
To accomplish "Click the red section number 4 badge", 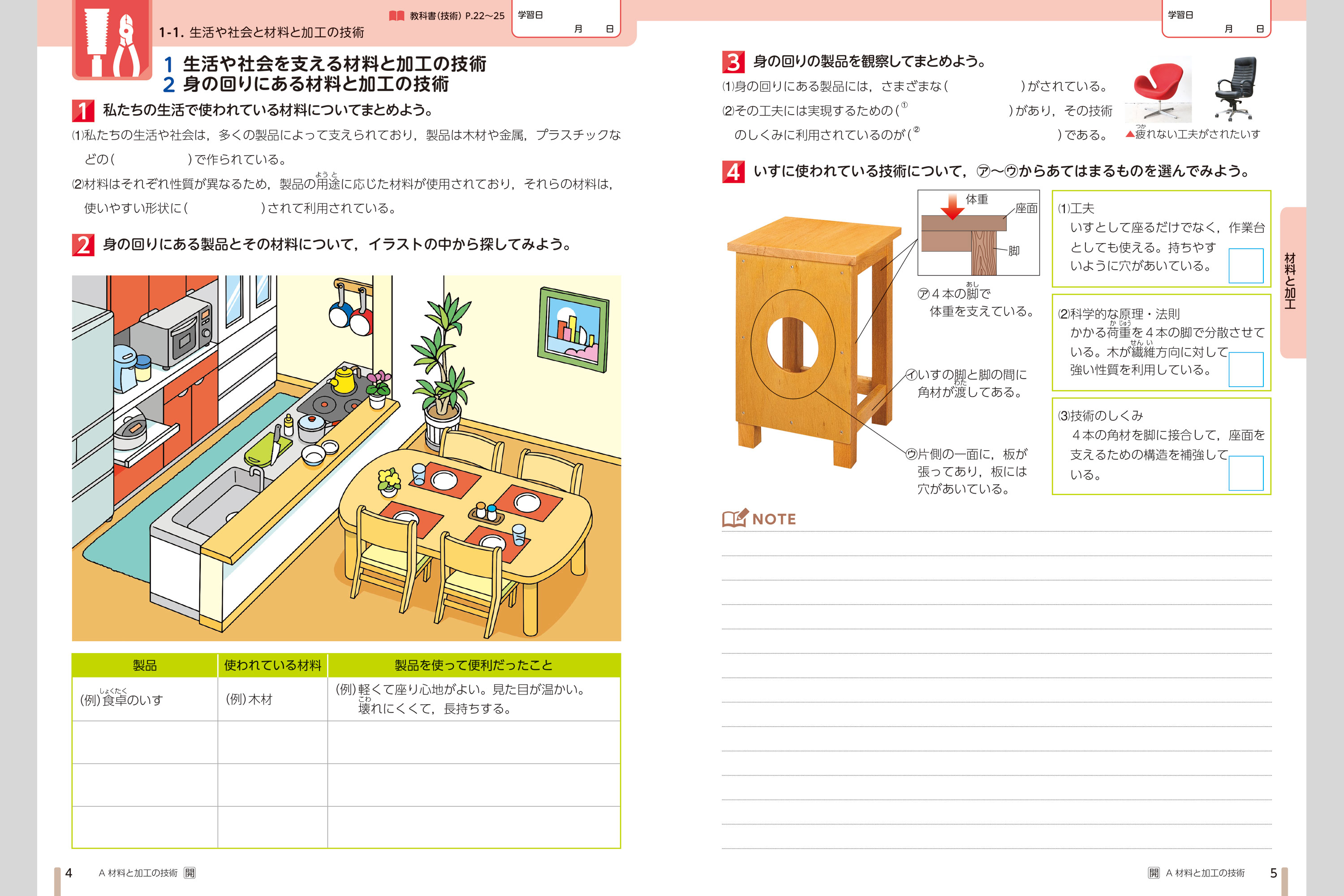I will click(x=733, y=172).
